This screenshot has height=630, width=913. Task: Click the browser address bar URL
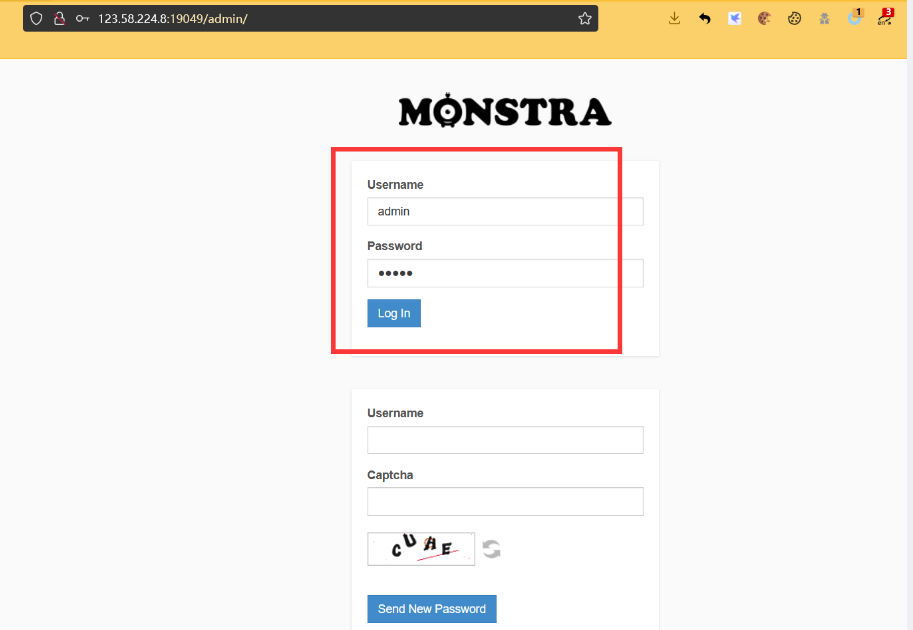172,19
